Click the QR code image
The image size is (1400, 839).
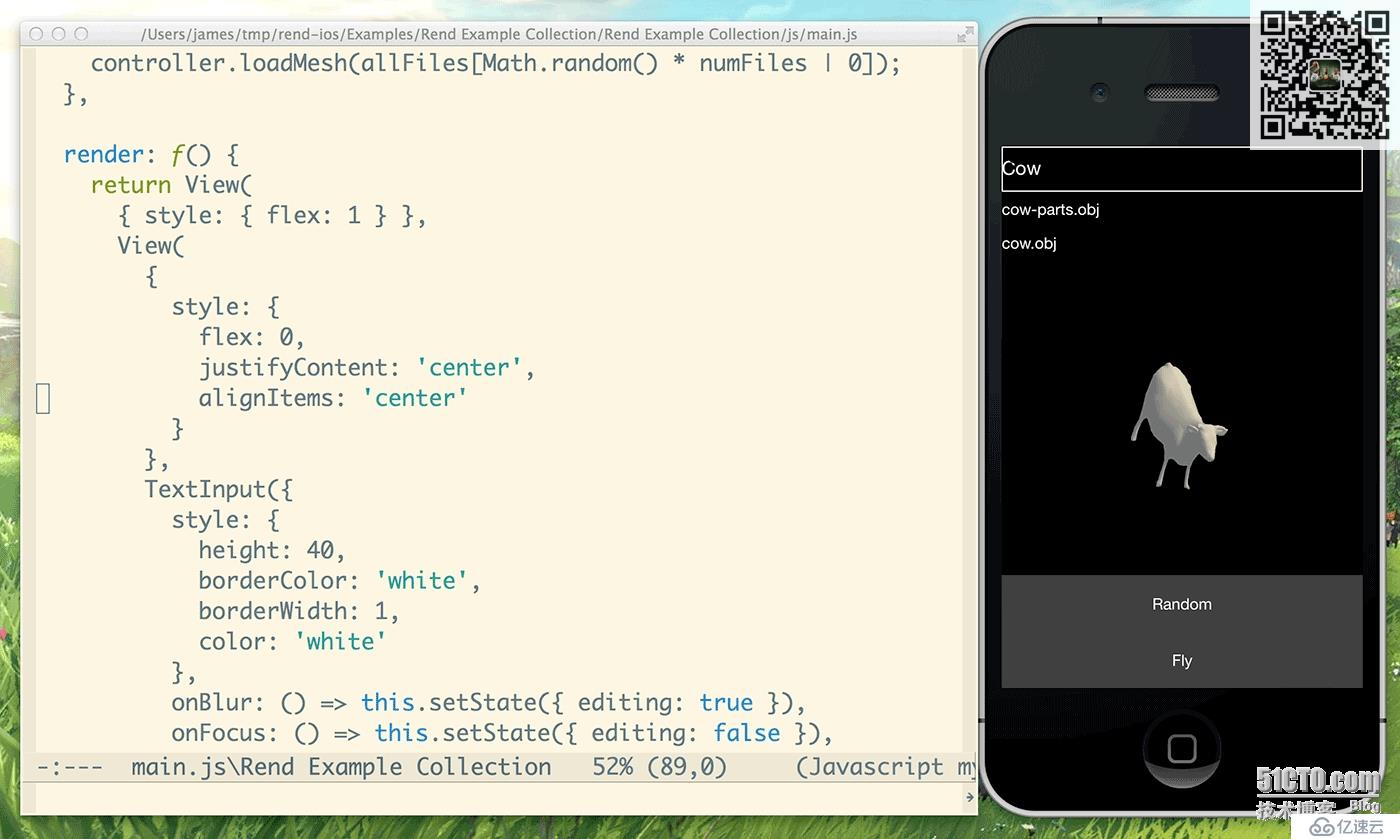coord(1325,75)
